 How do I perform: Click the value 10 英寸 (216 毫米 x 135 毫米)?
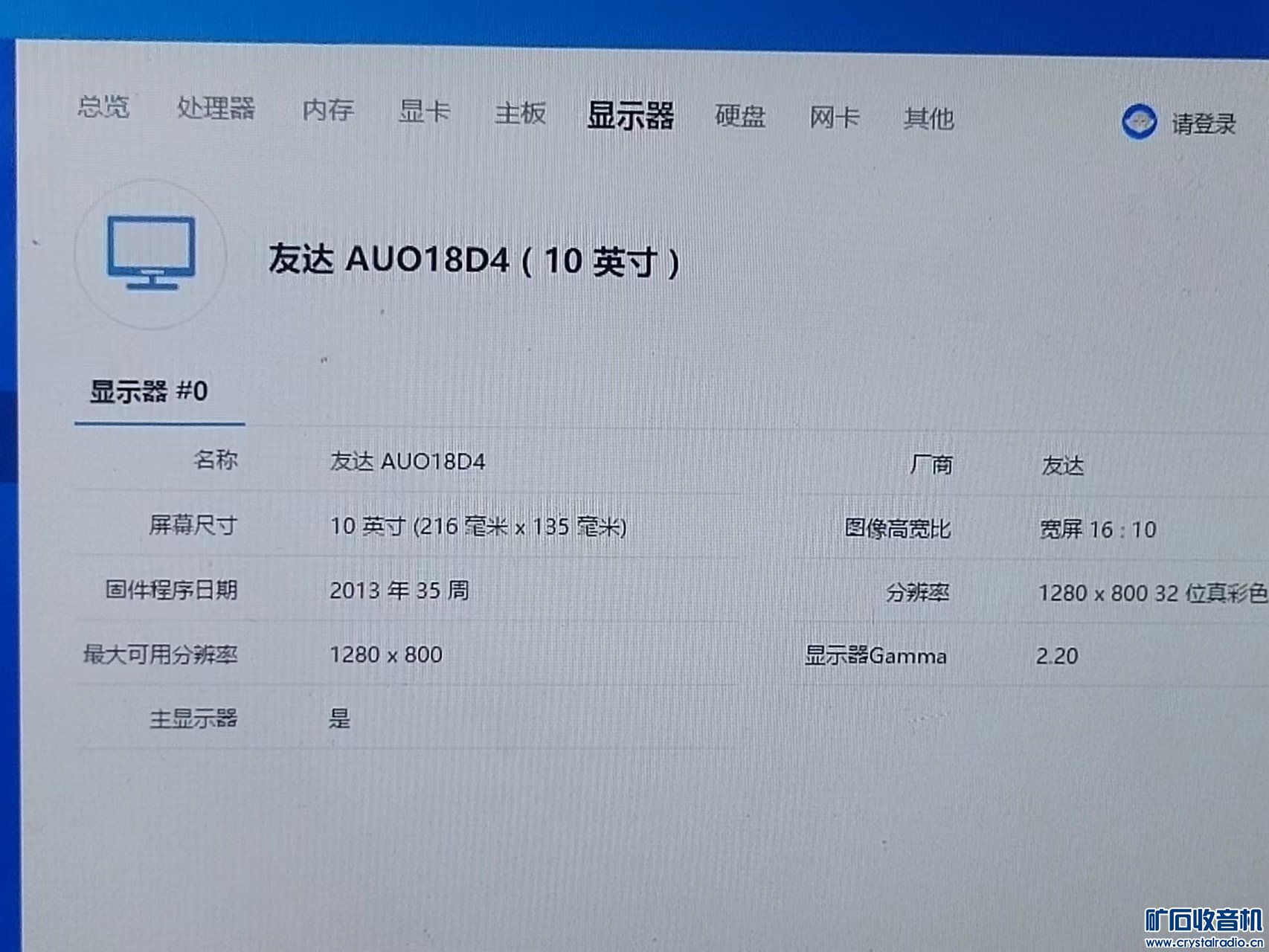(478, 527)
